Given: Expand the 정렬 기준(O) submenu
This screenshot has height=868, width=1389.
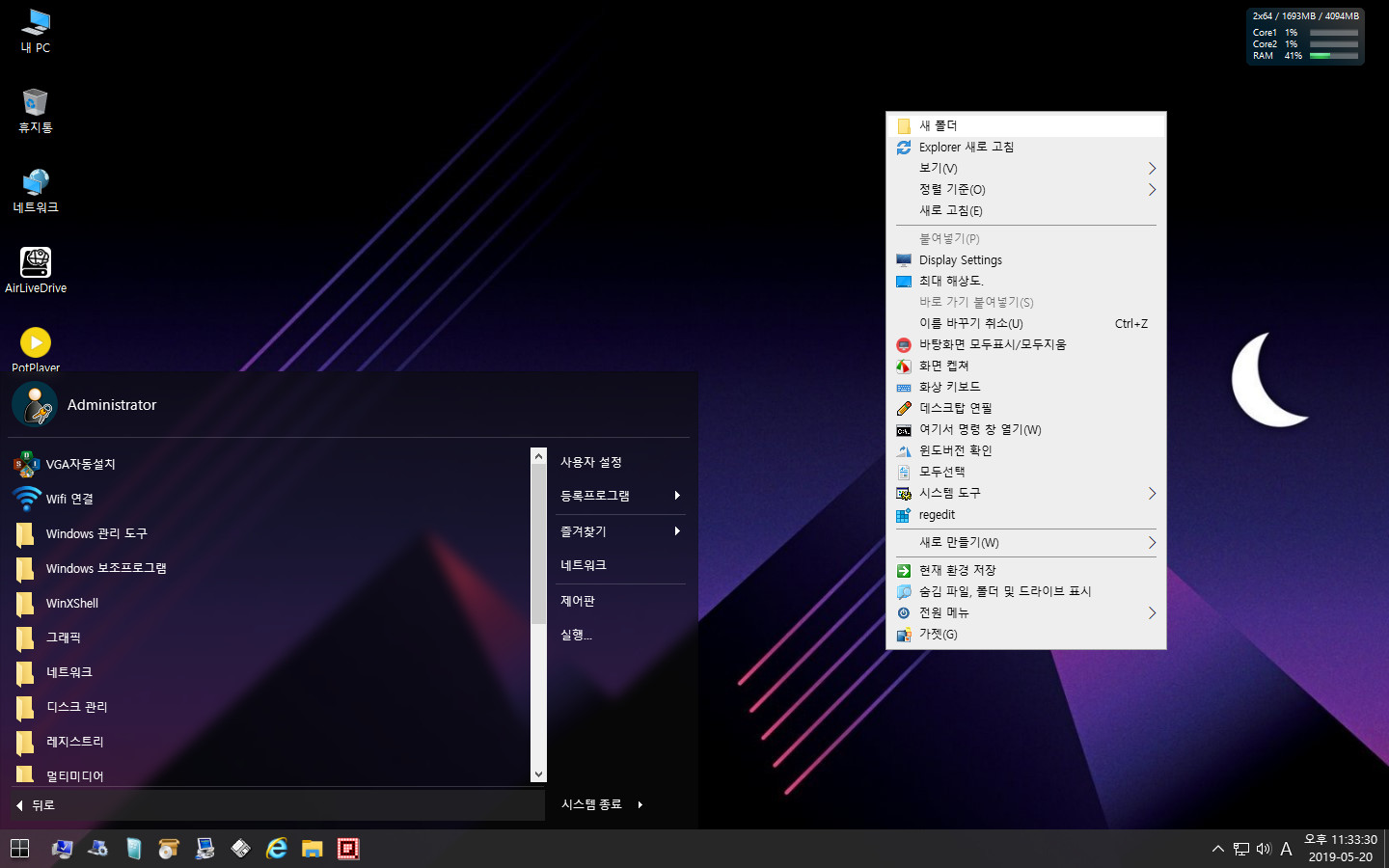Looking at the screenshot, I should [1026, 189].
